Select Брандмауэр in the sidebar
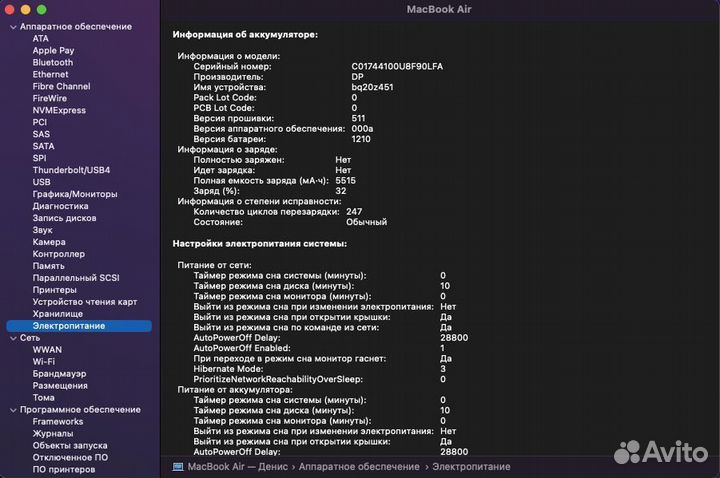This screenshot has height=478, width=720. (59, 374)
